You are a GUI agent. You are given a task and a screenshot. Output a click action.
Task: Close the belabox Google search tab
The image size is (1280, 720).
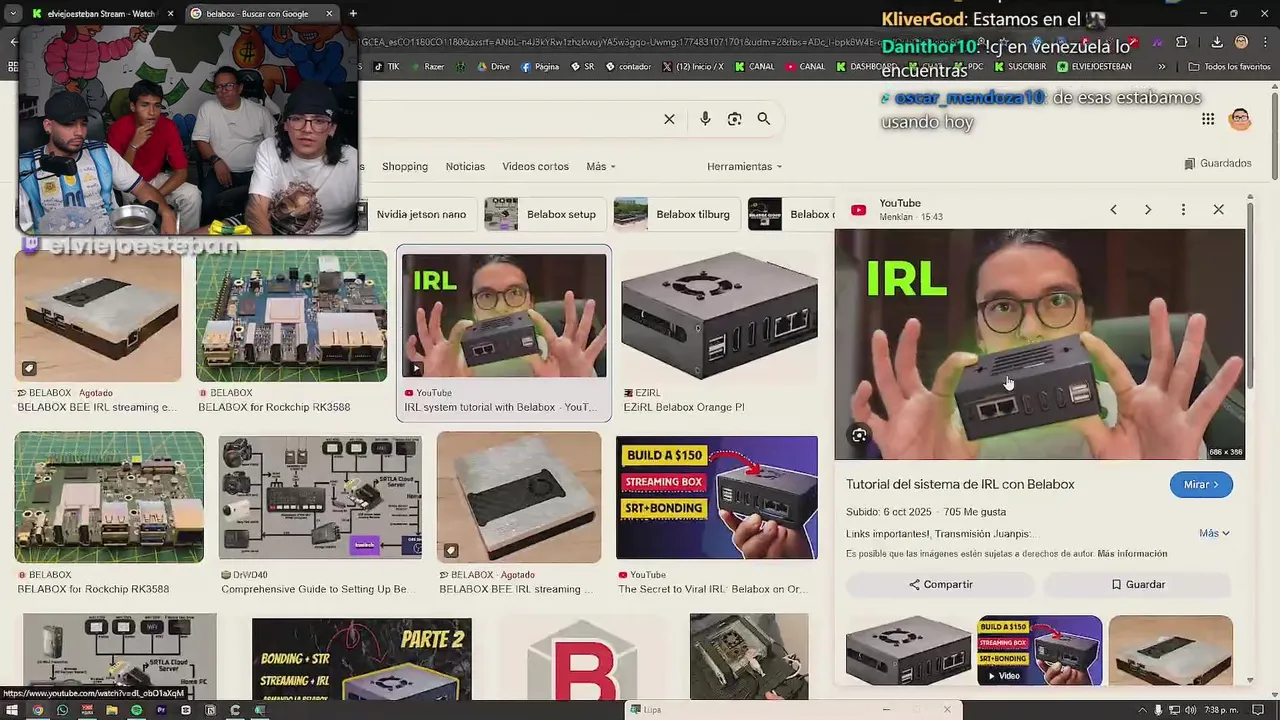point(330,14)
